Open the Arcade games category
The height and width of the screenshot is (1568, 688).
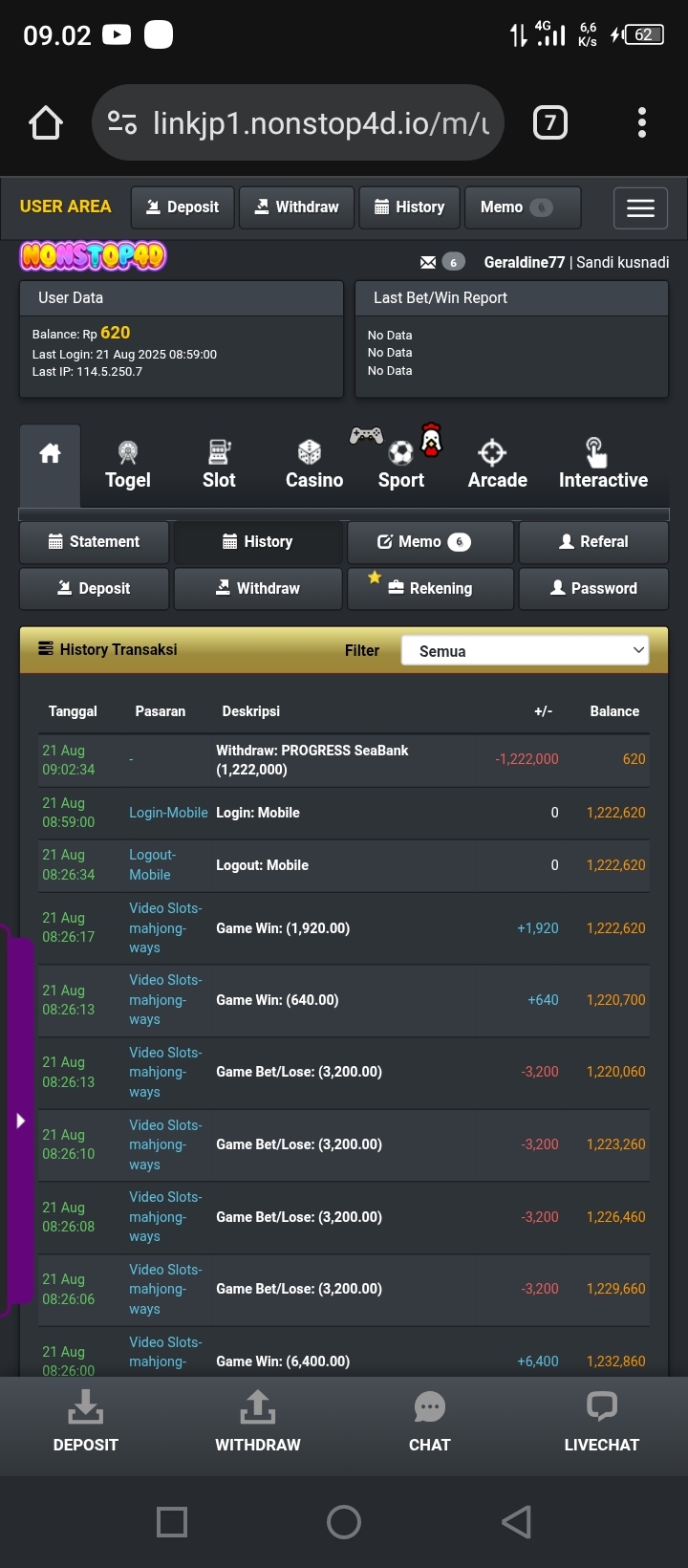pos(497,466)
